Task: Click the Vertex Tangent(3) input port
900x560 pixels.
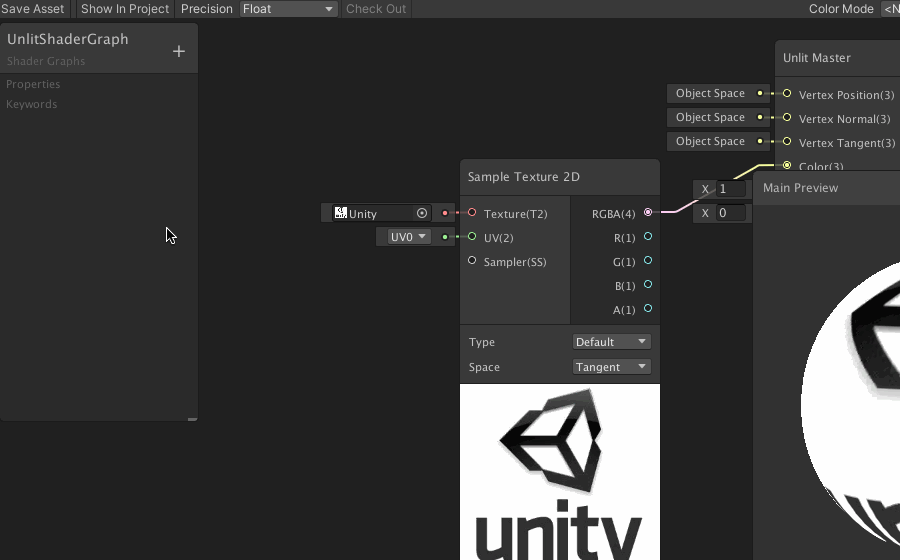Action: [787, 141]
